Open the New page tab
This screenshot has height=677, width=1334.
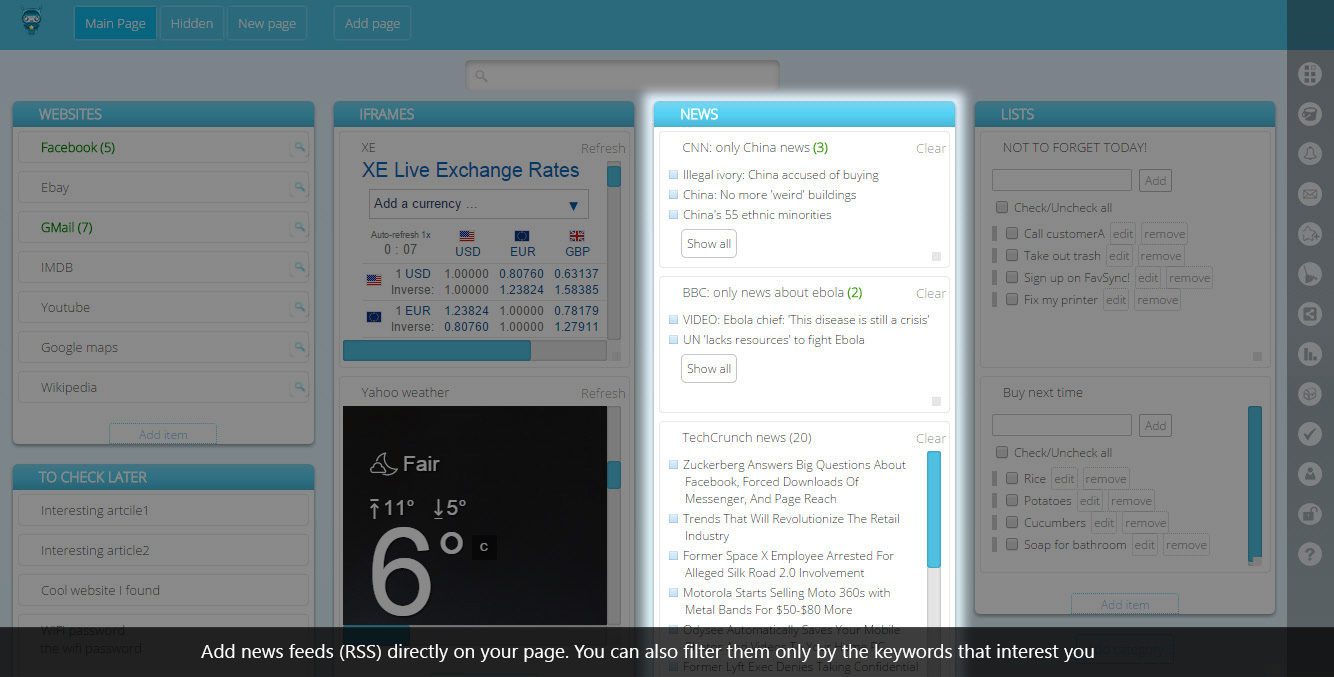(x=266, y=23)
